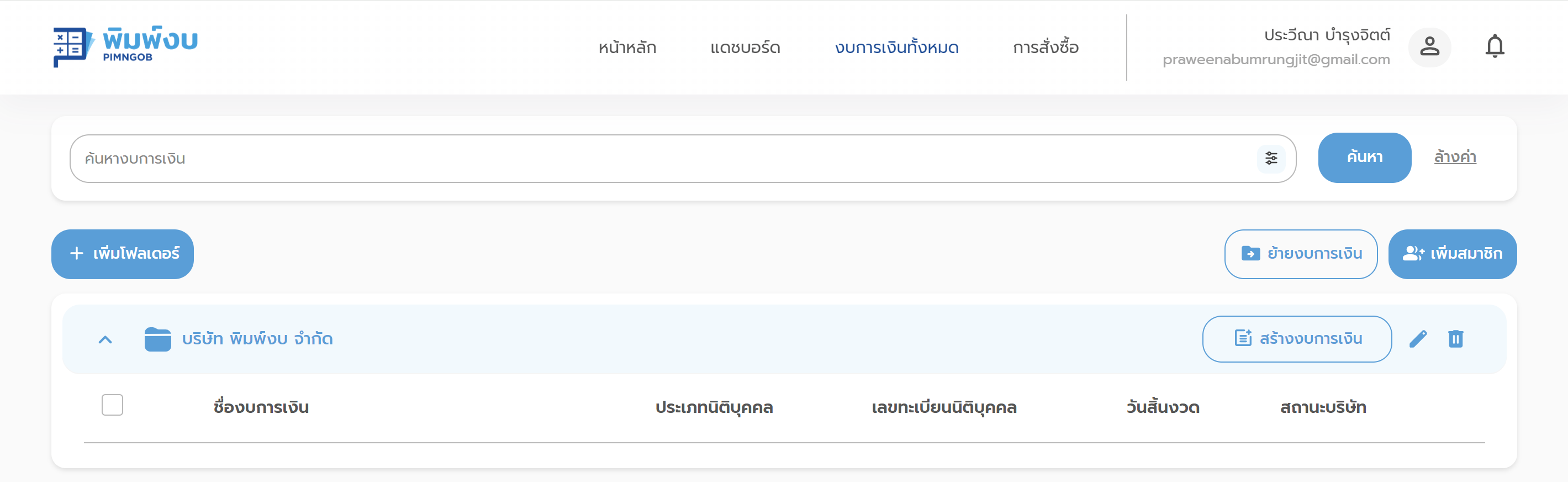Click the เพิ่มโฟลเดอร์ button
The image size is (1568, 482).
click(123, 254)
